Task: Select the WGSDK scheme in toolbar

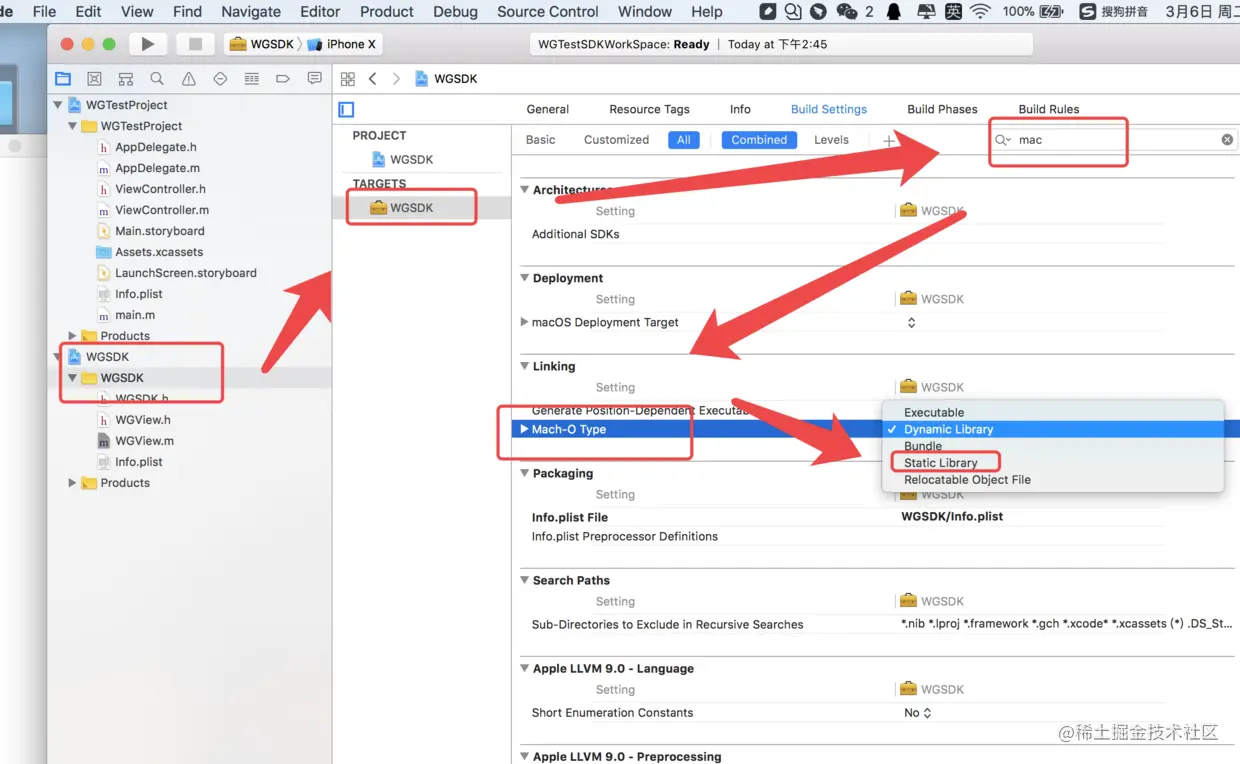Action: [262, 44]
